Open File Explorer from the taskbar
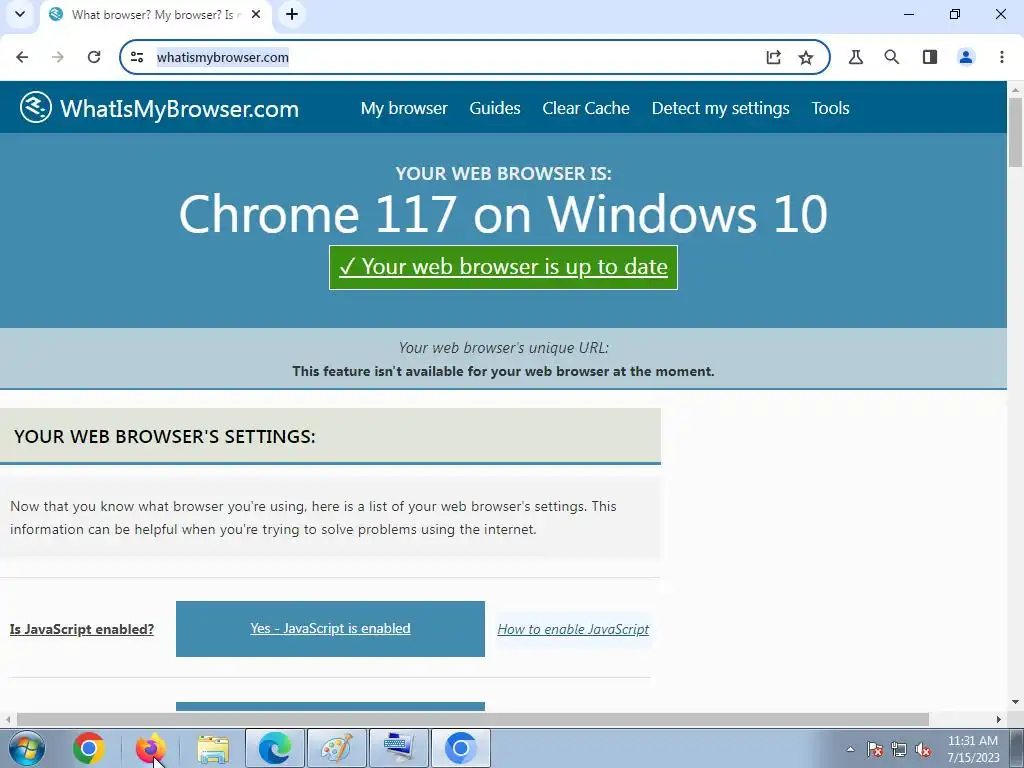1024x768 pixels. point(213,748)
